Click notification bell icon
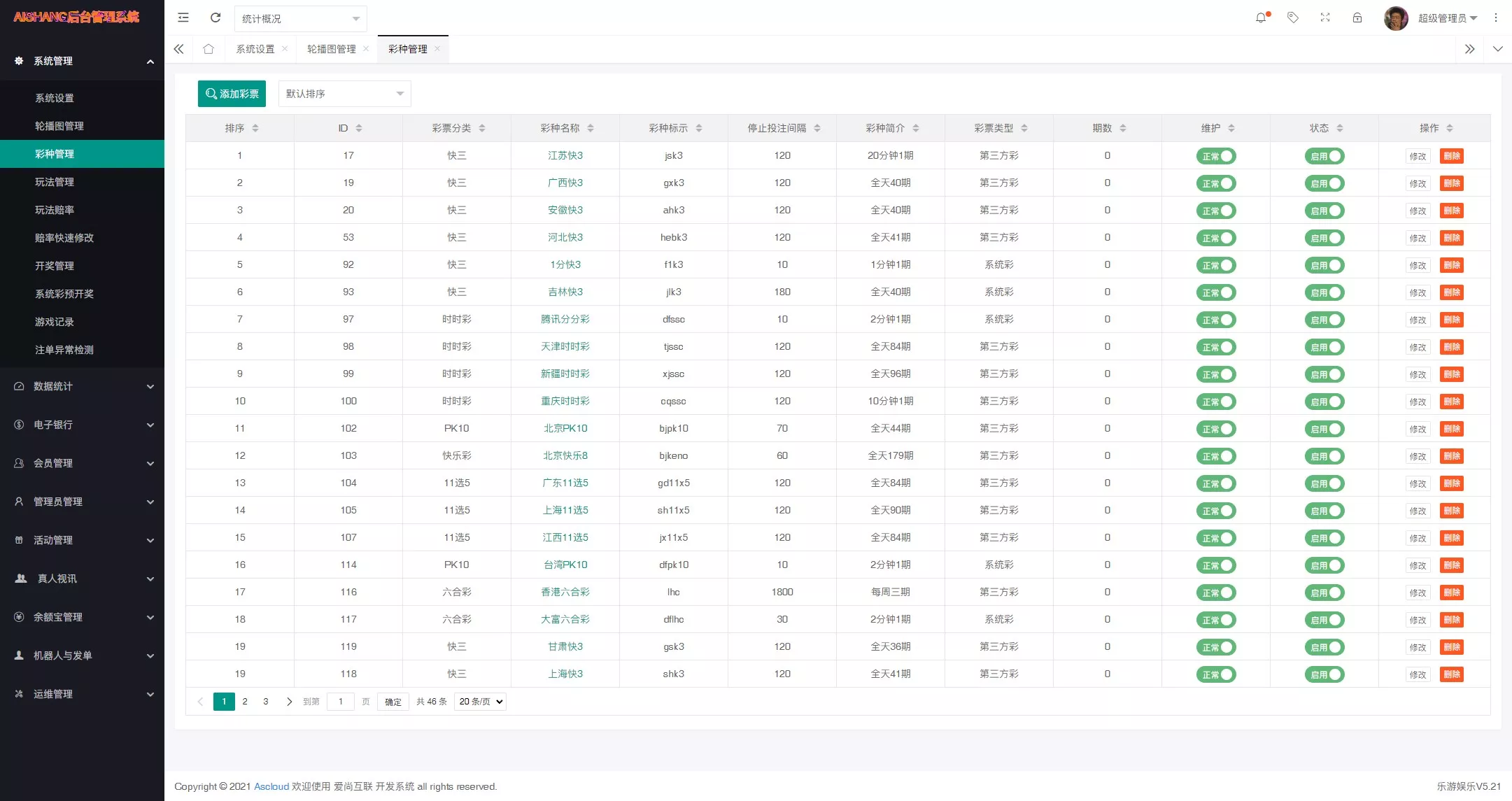 pyautogui.click(x=1261, y=17)
